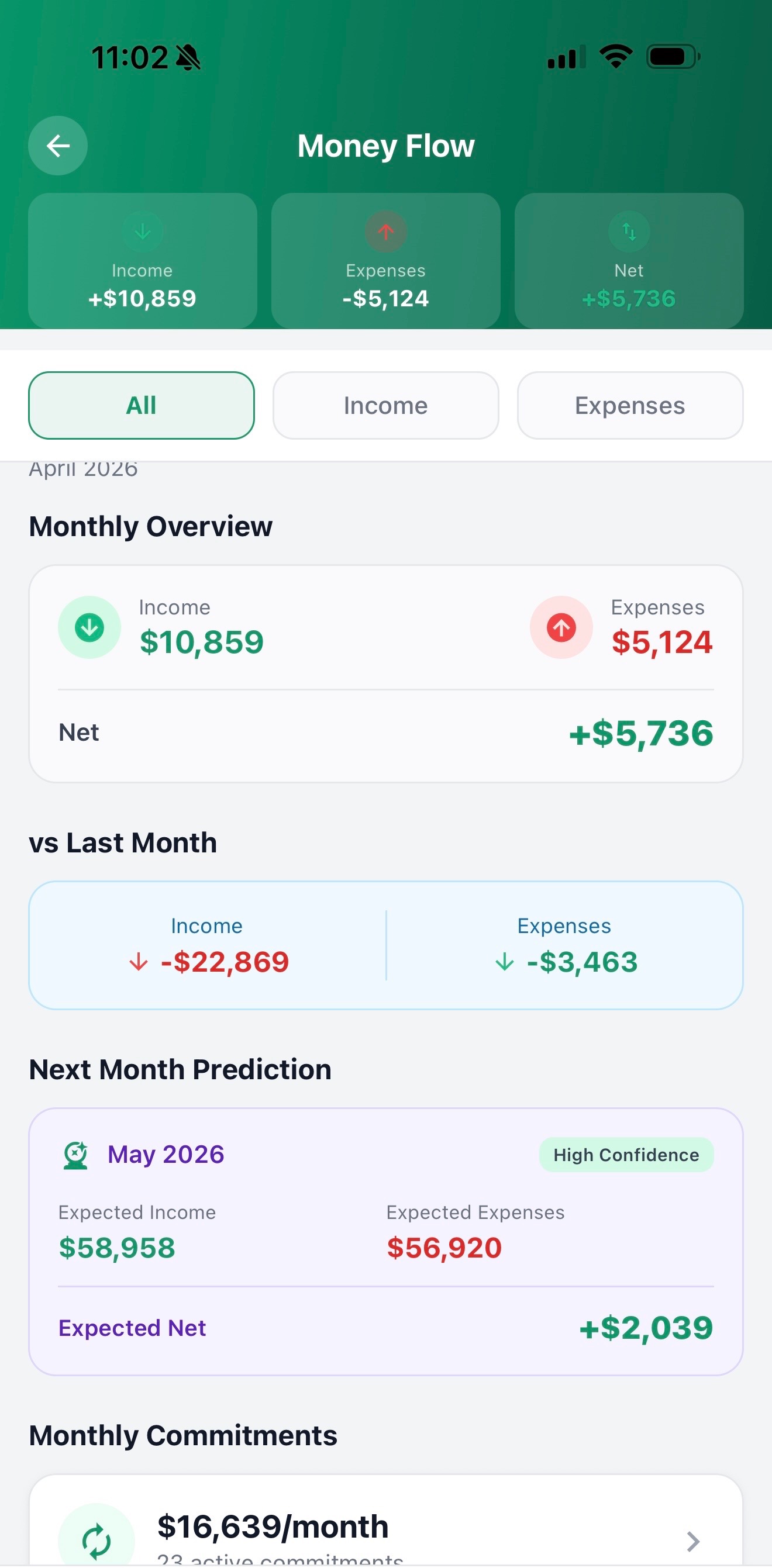Tap the High Confidence badge

tap(626, 1155)
